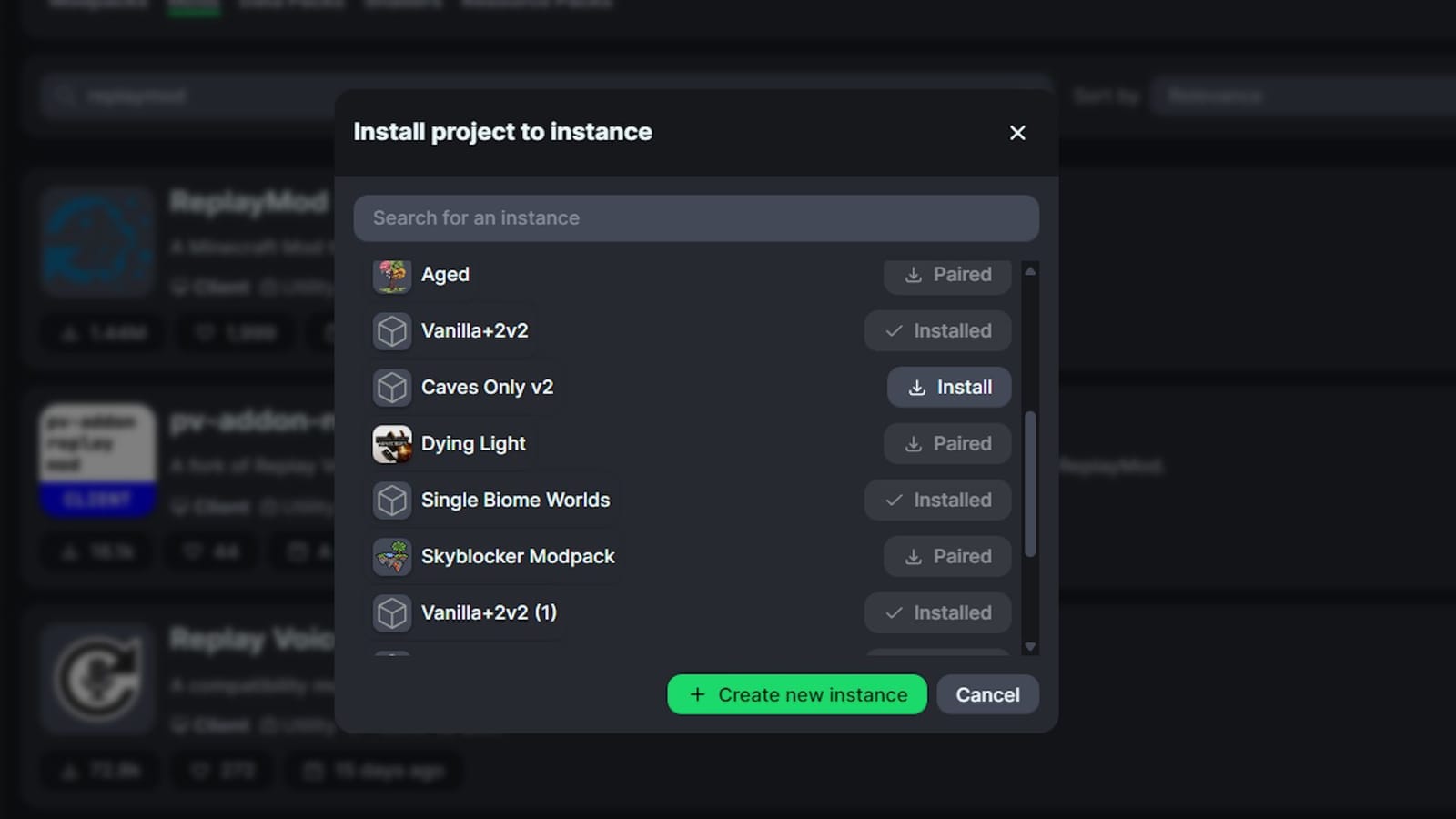Cancel the install dialog

tap(987, 695)
